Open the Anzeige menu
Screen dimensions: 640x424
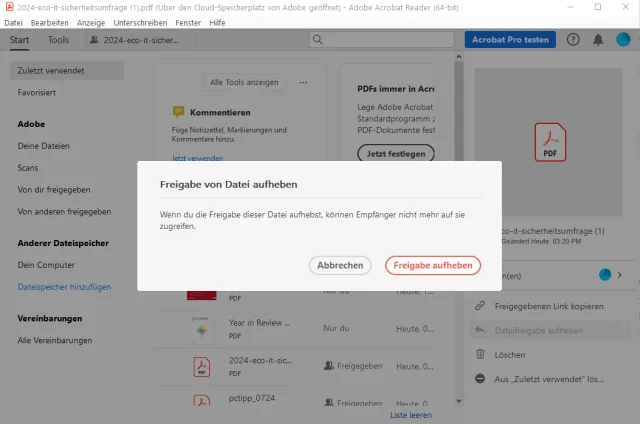click(x=91, y=23)
